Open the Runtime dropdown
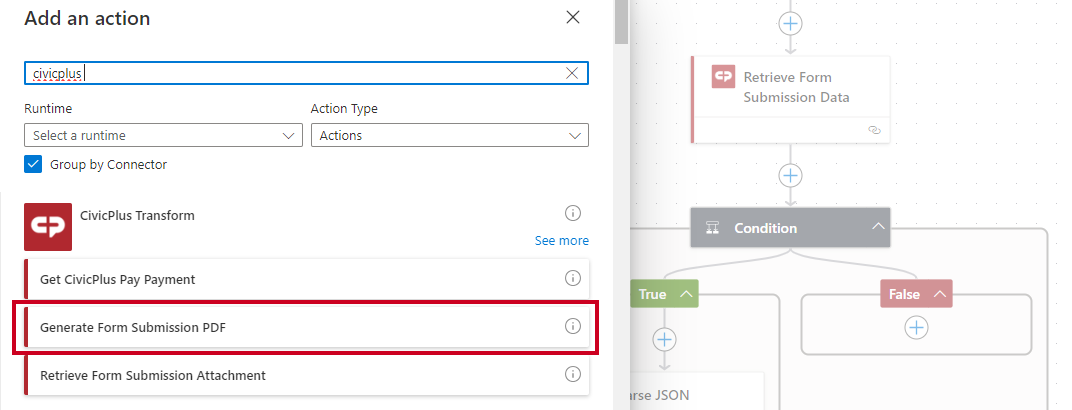 [x=163, y=135]
